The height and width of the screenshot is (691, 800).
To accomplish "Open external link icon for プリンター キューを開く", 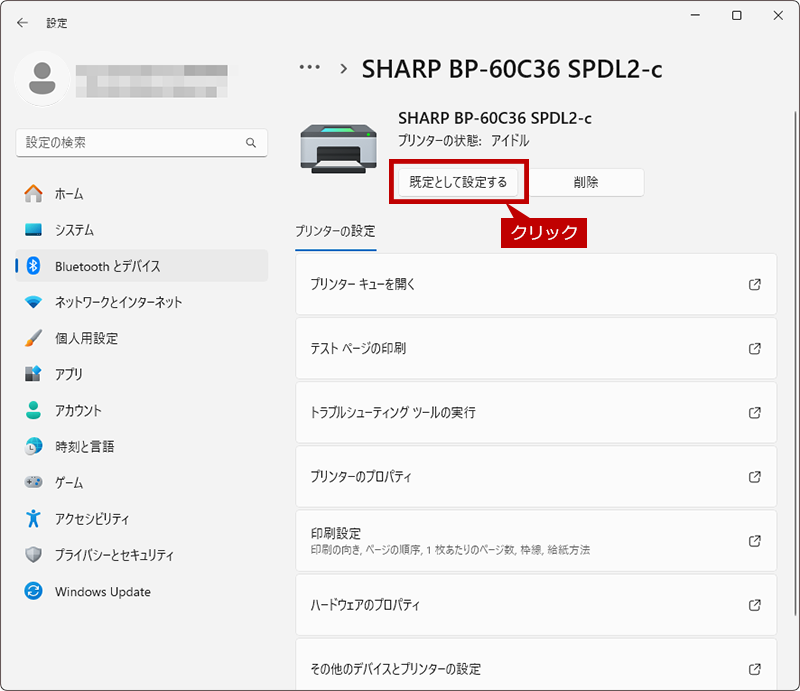I will point(755,285).
